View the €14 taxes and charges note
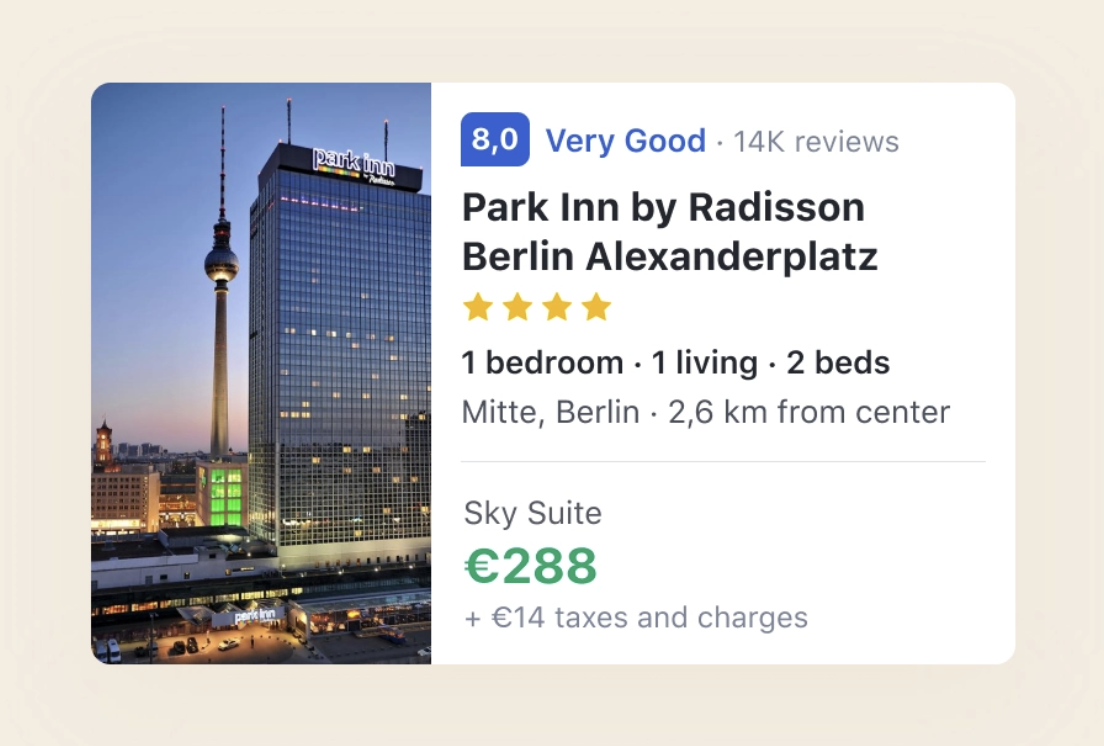Screen dimensions: 1104x746 tap(636, 618)
